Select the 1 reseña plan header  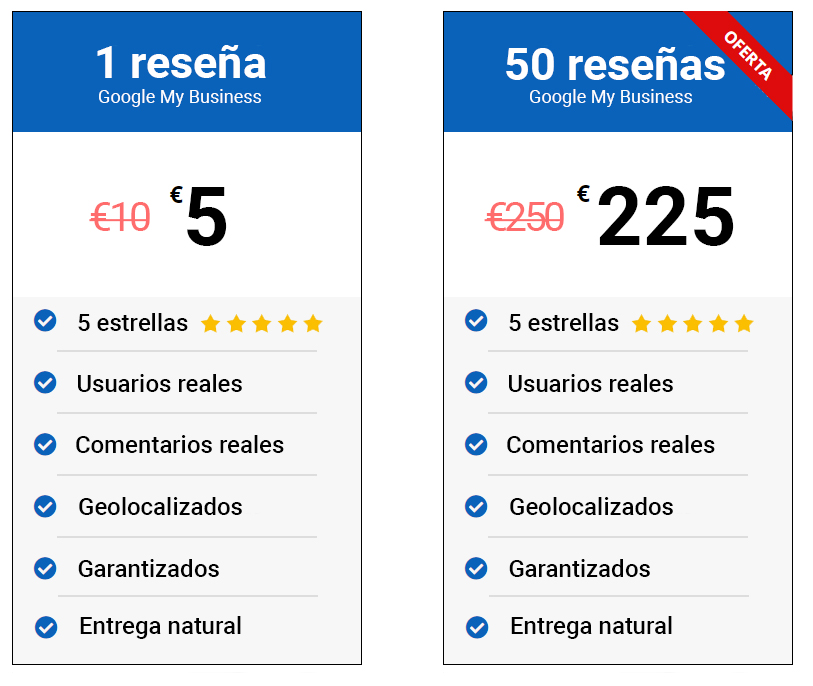187,72
